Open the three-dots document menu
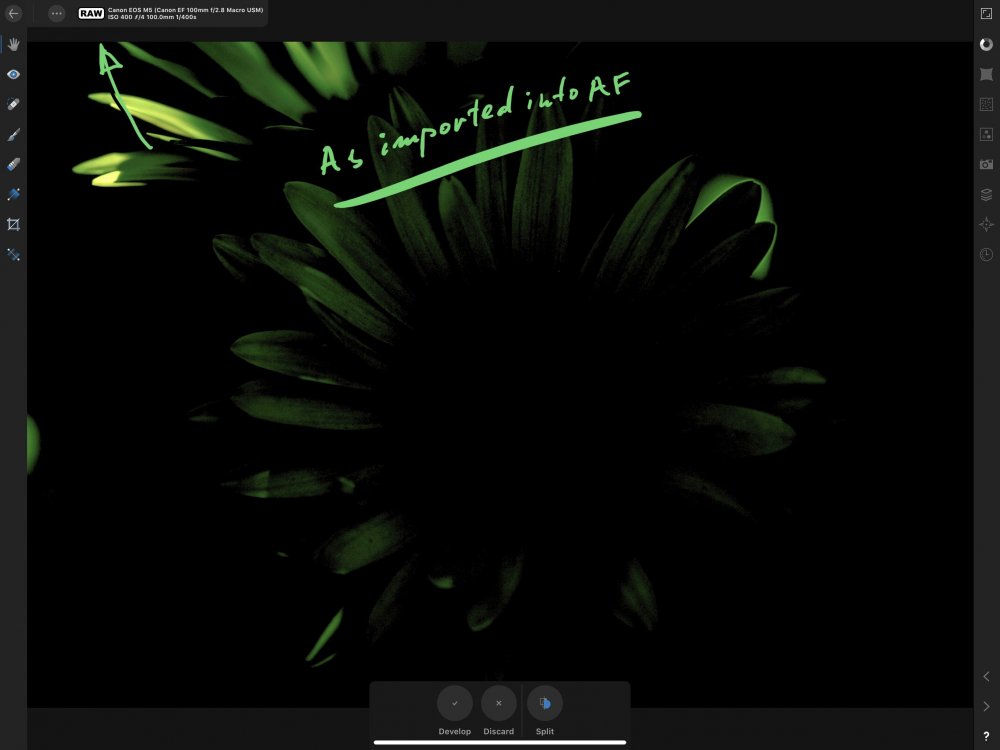This screenshot has height=750, width=1000. tap(56, 14)
